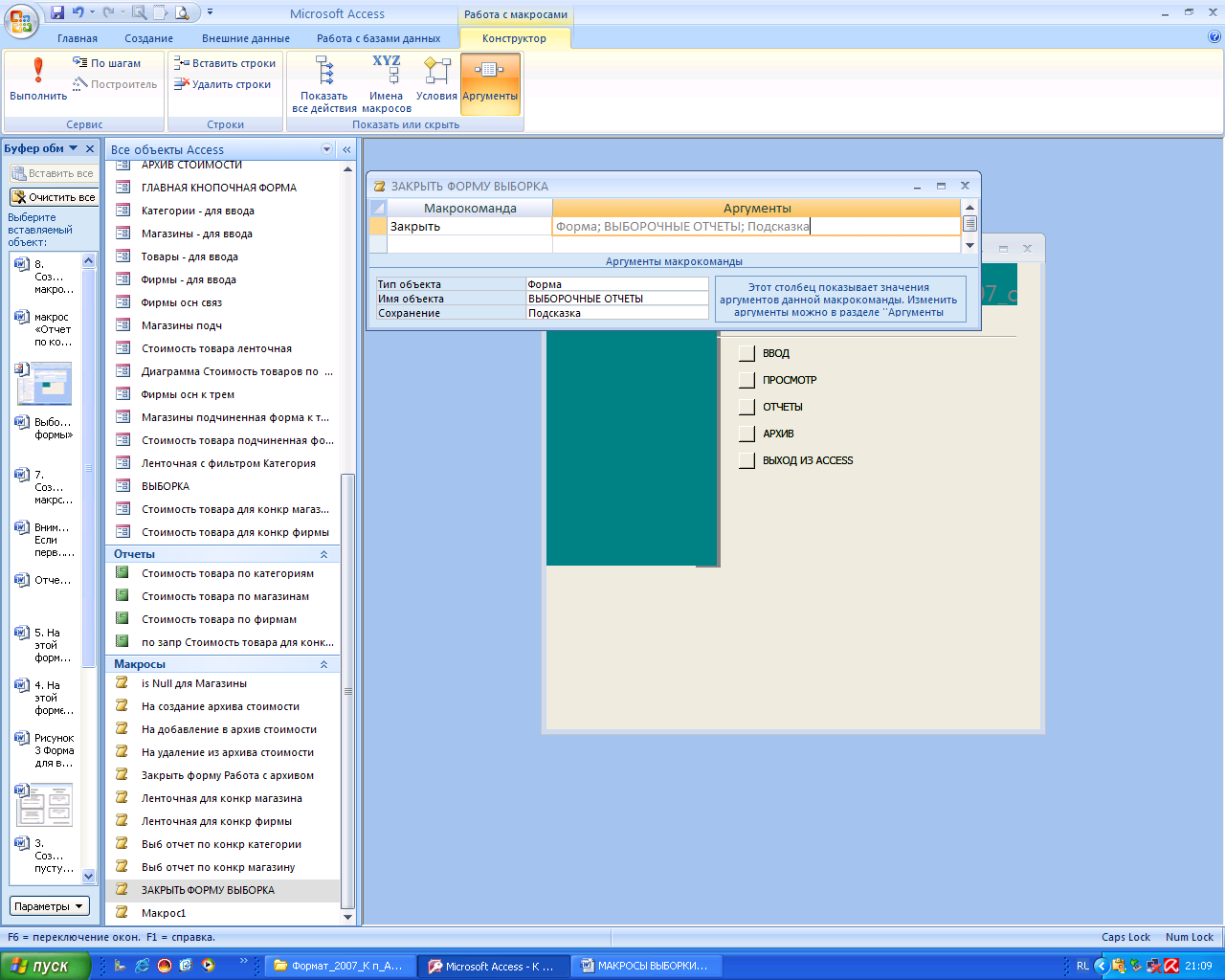Click the ОТЧЕТЫ button on switchboard form

tap(746, 407)
